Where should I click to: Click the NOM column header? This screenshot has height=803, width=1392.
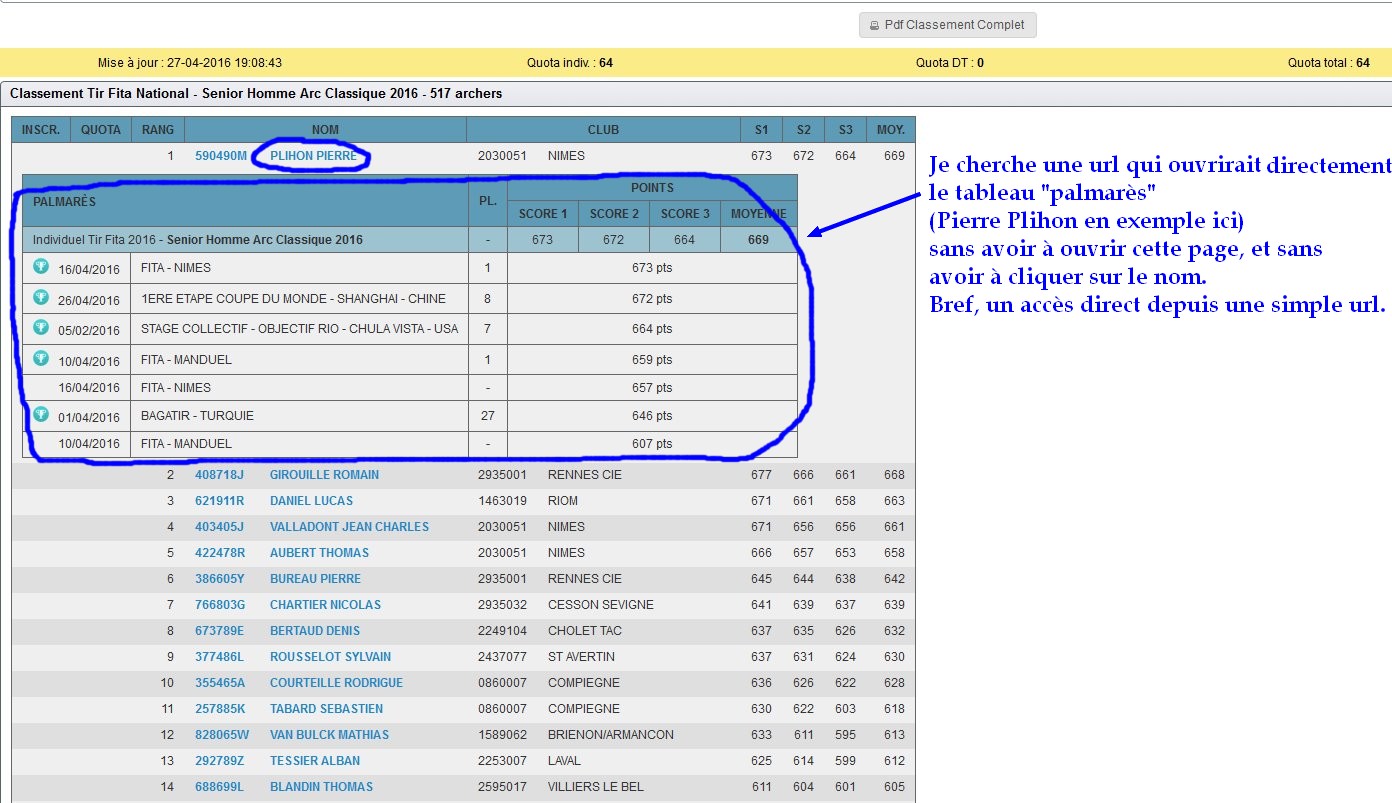pyautogui.click(x=325, y=130)
